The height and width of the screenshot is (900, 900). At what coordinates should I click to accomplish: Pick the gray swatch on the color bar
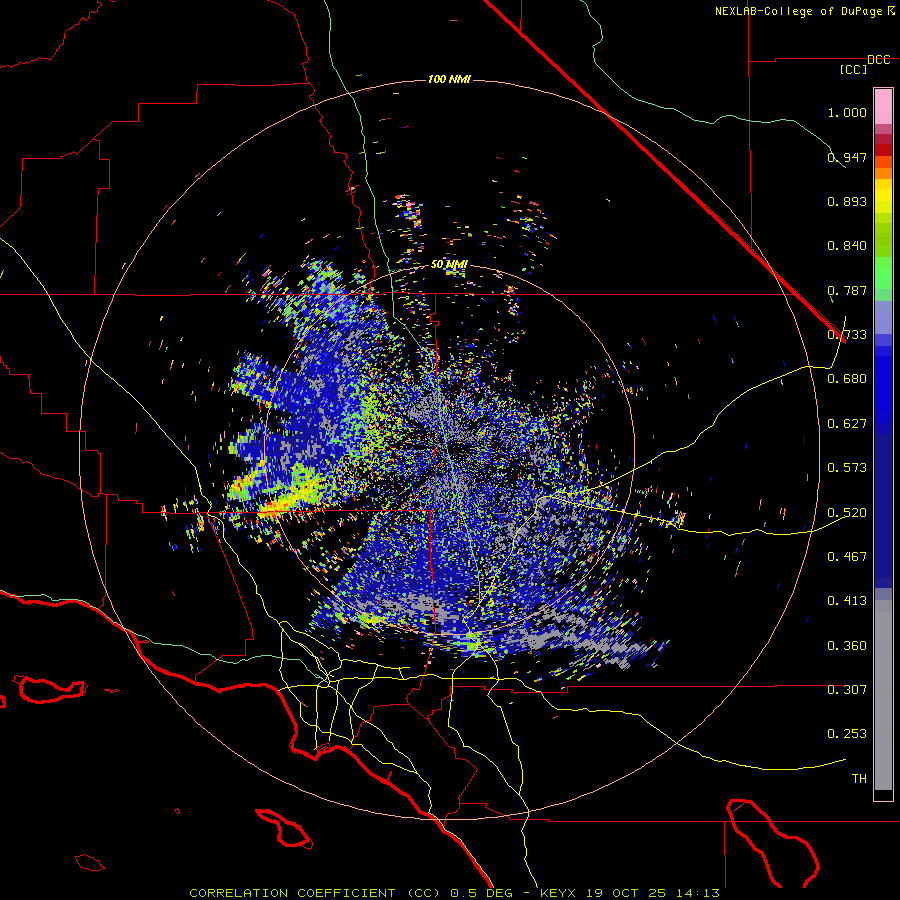tap(883, 695)
